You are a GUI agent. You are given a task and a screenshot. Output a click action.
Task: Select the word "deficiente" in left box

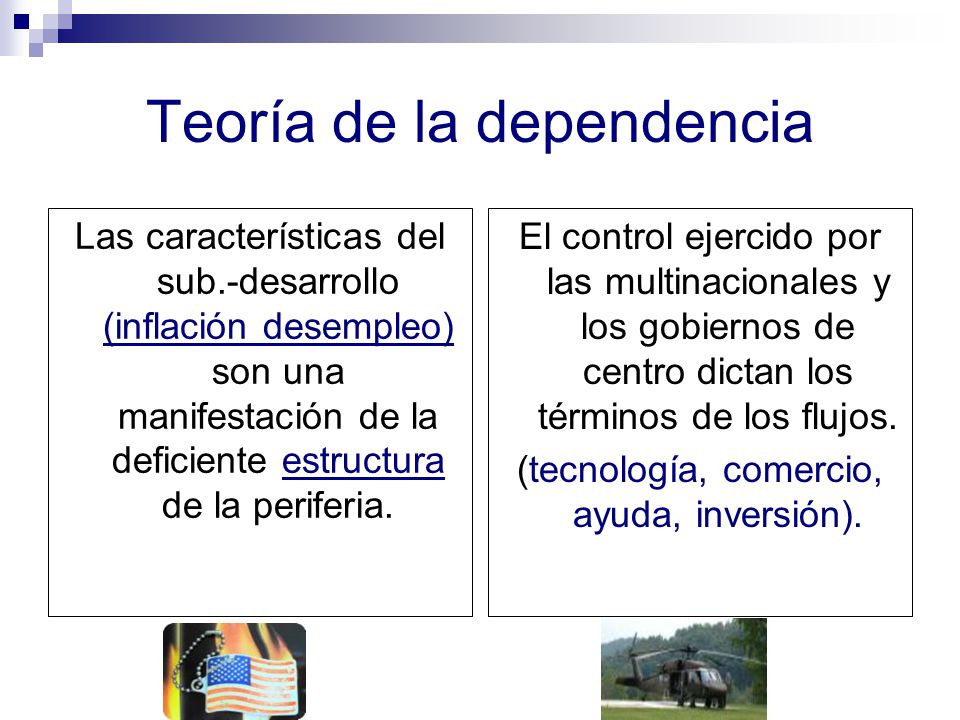pos(189,461)
